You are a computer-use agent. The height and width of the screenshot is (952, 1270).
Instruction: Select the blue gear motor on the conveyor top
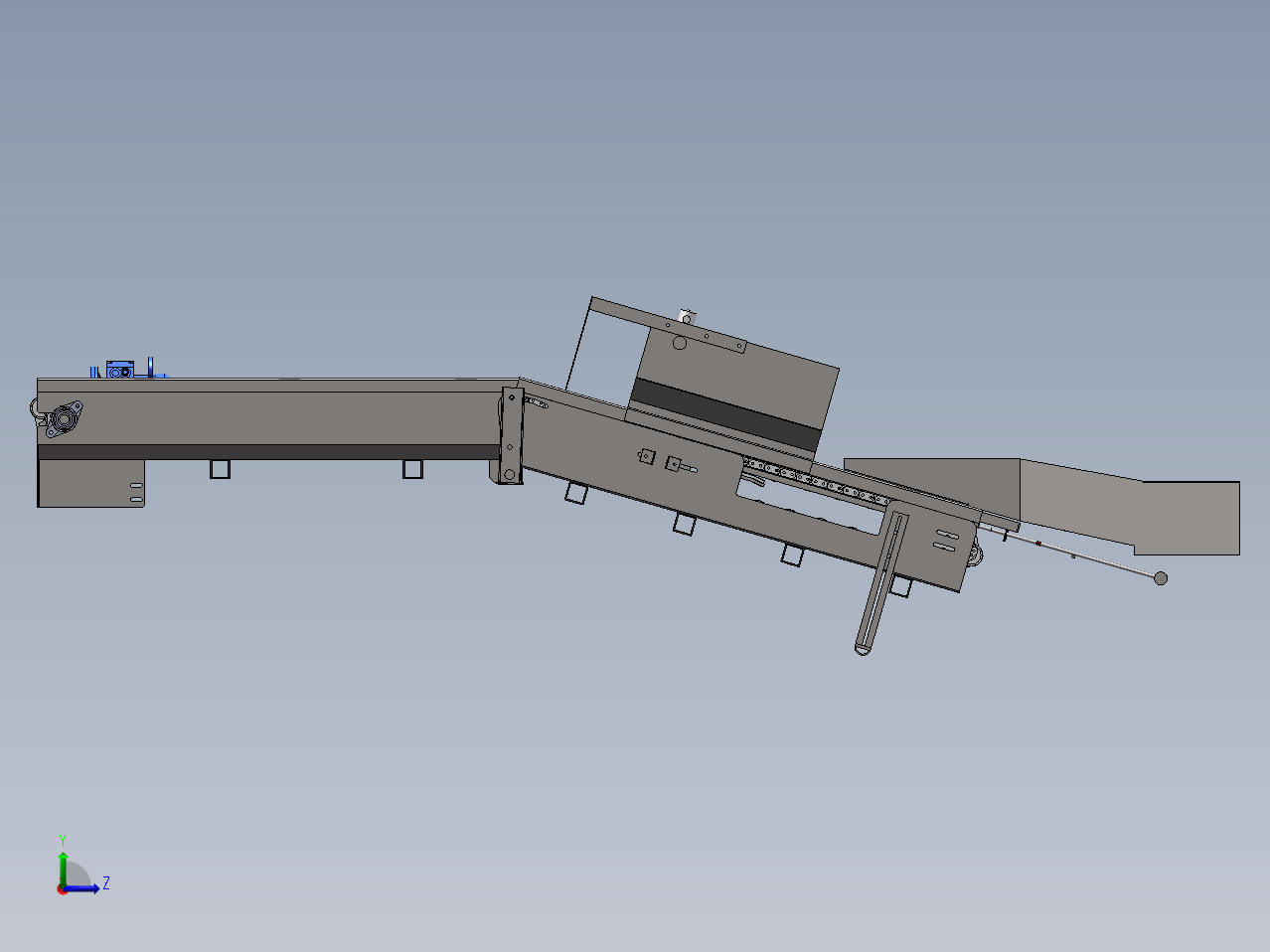coord(119,369)
